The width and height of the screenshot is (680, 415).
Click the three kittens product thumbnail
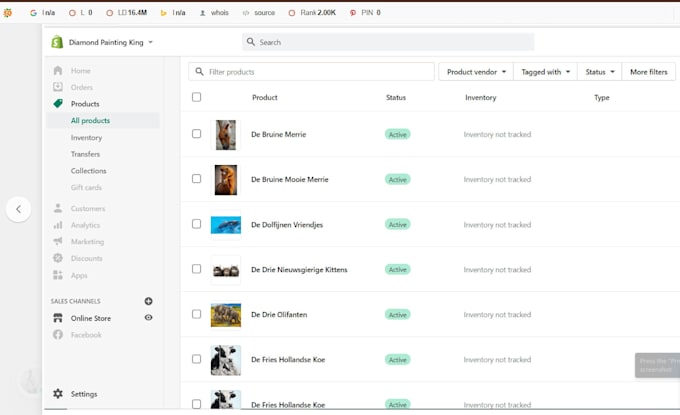click(x=226, y=271)
